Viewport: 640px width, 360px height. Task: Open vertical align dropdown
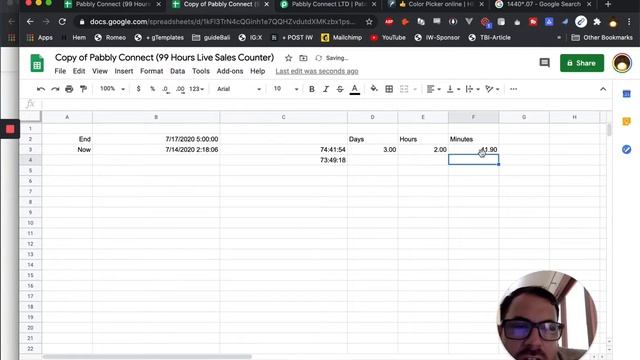click(x=453, y=89)
